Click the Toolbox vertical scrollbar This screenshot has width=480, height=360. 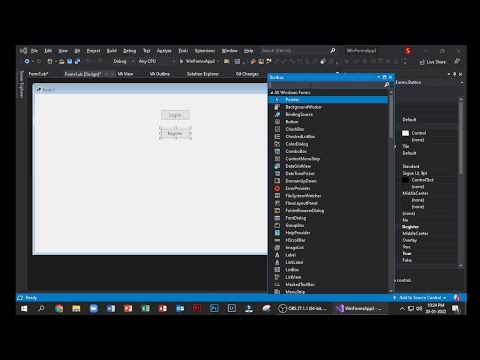391,192
